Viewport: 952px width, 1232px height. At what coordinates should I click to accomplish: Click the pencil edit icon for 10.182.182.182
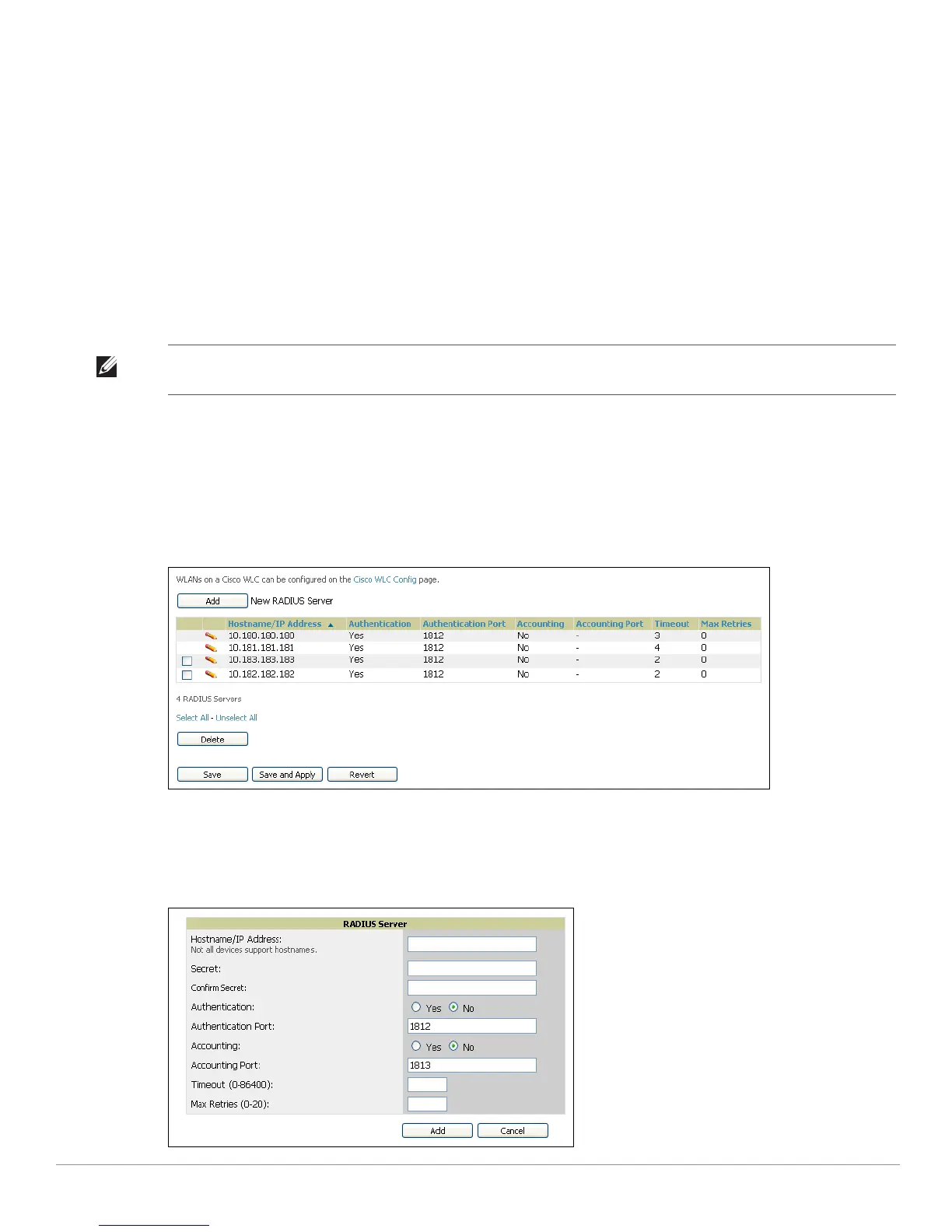click(211, 674)
